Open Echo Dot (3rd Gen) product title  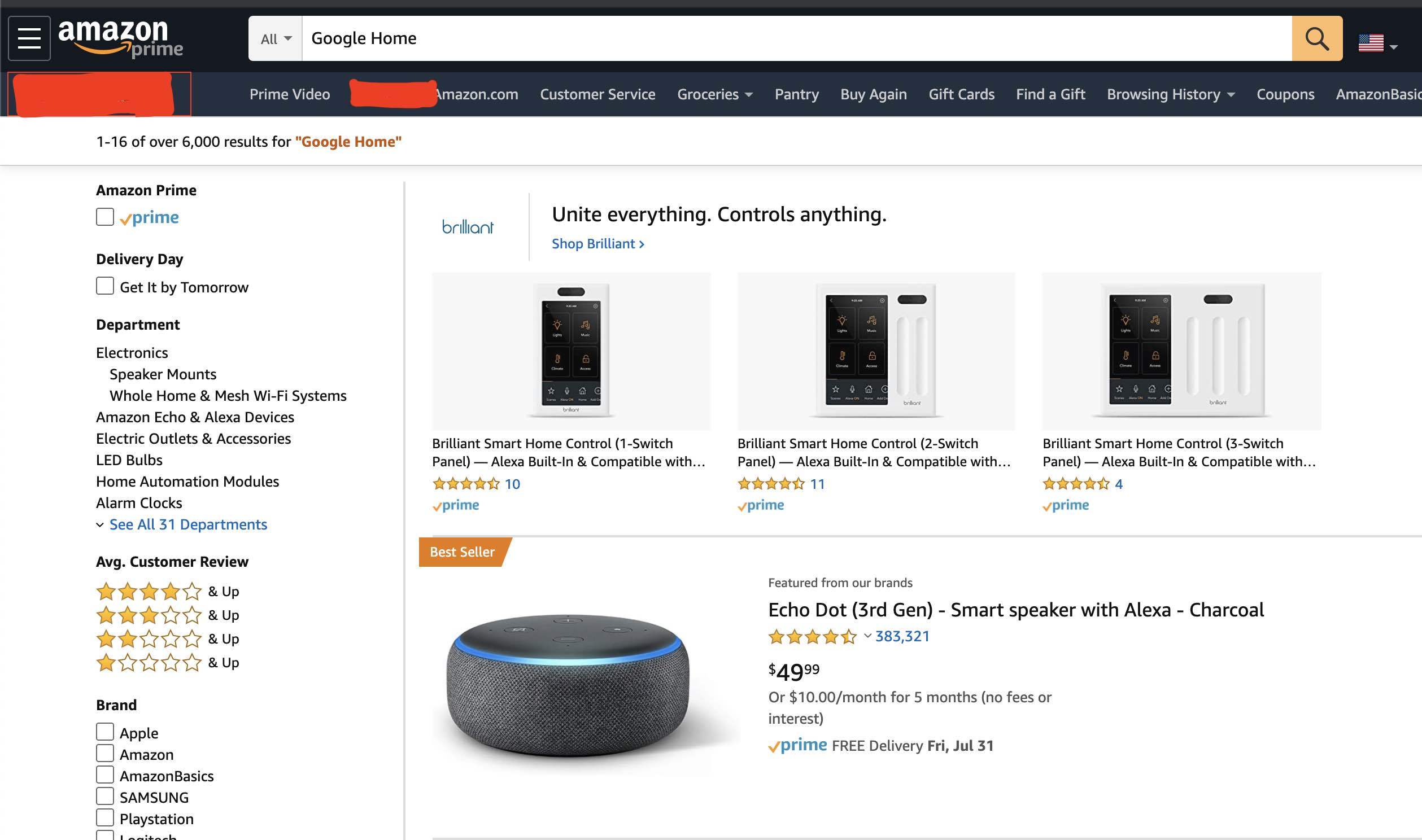(x=1015, y=610)
